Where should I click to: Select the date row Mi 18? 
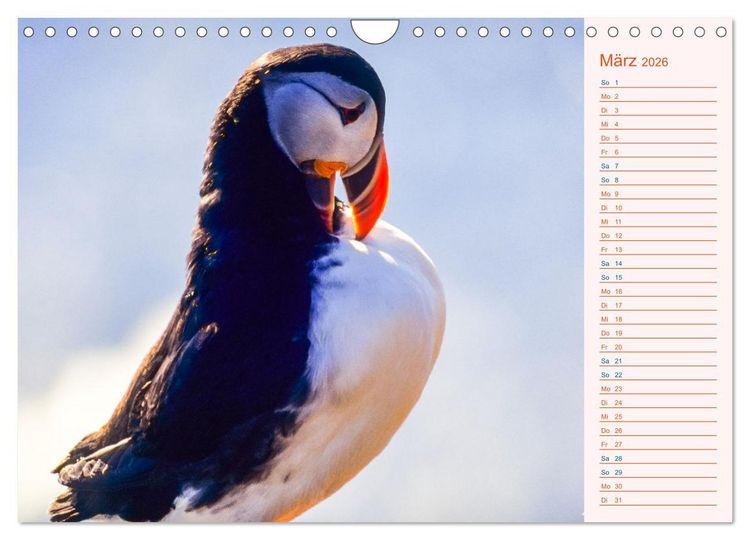coord(658,319)
